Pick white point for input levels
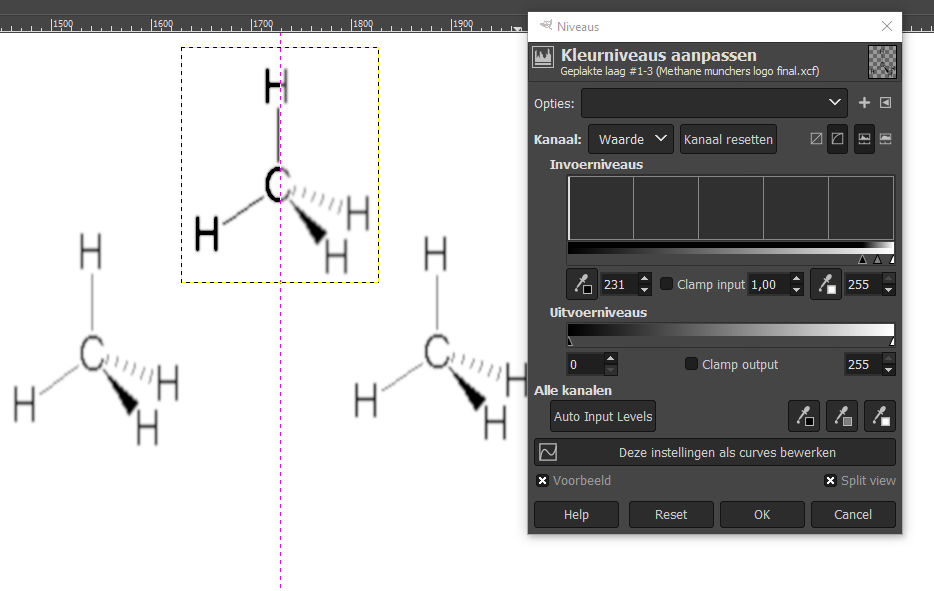 pos(826,285)
